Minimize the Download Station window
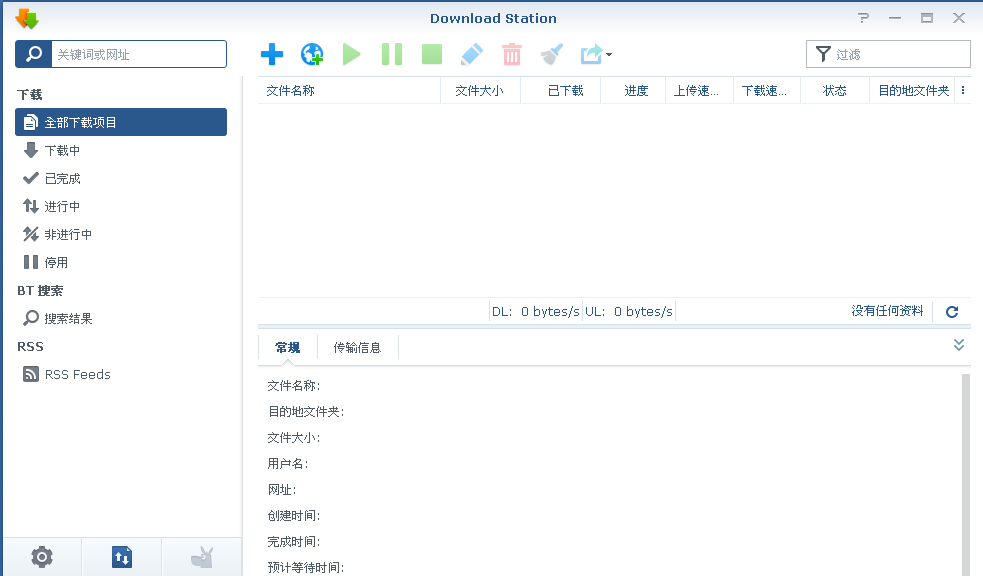This screenshot has height=576, width=983. click(895, 18)
